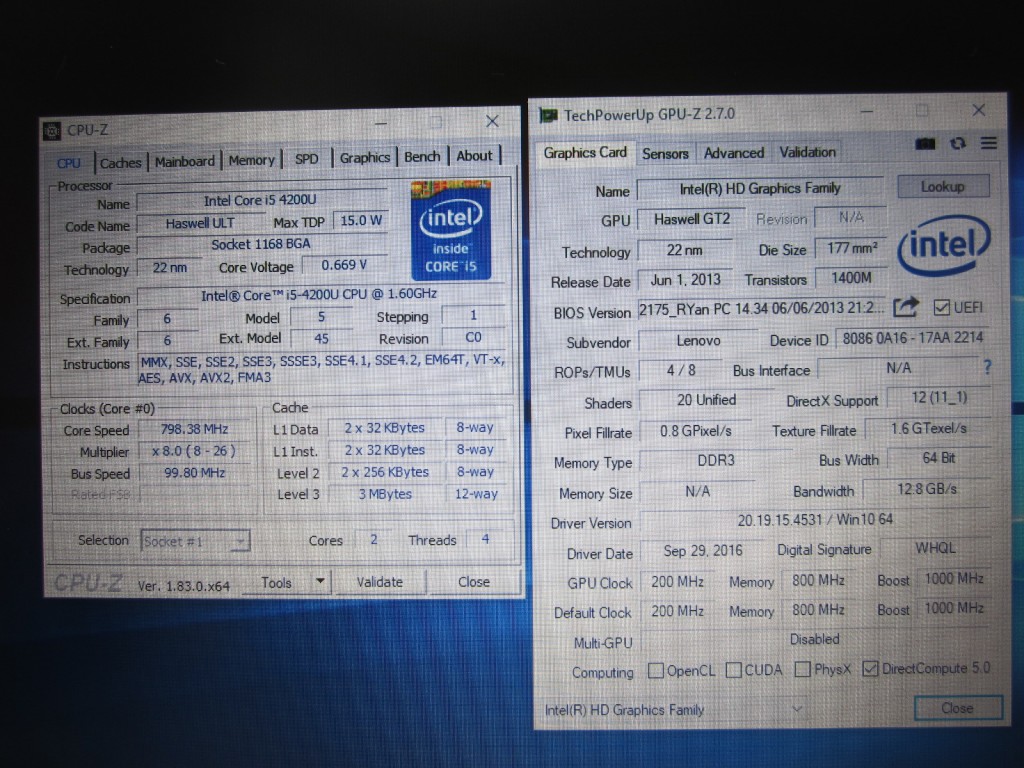Click the BIOS export share icon
This screenshot has height=768, width=1024.
click(x=906, y=307)
